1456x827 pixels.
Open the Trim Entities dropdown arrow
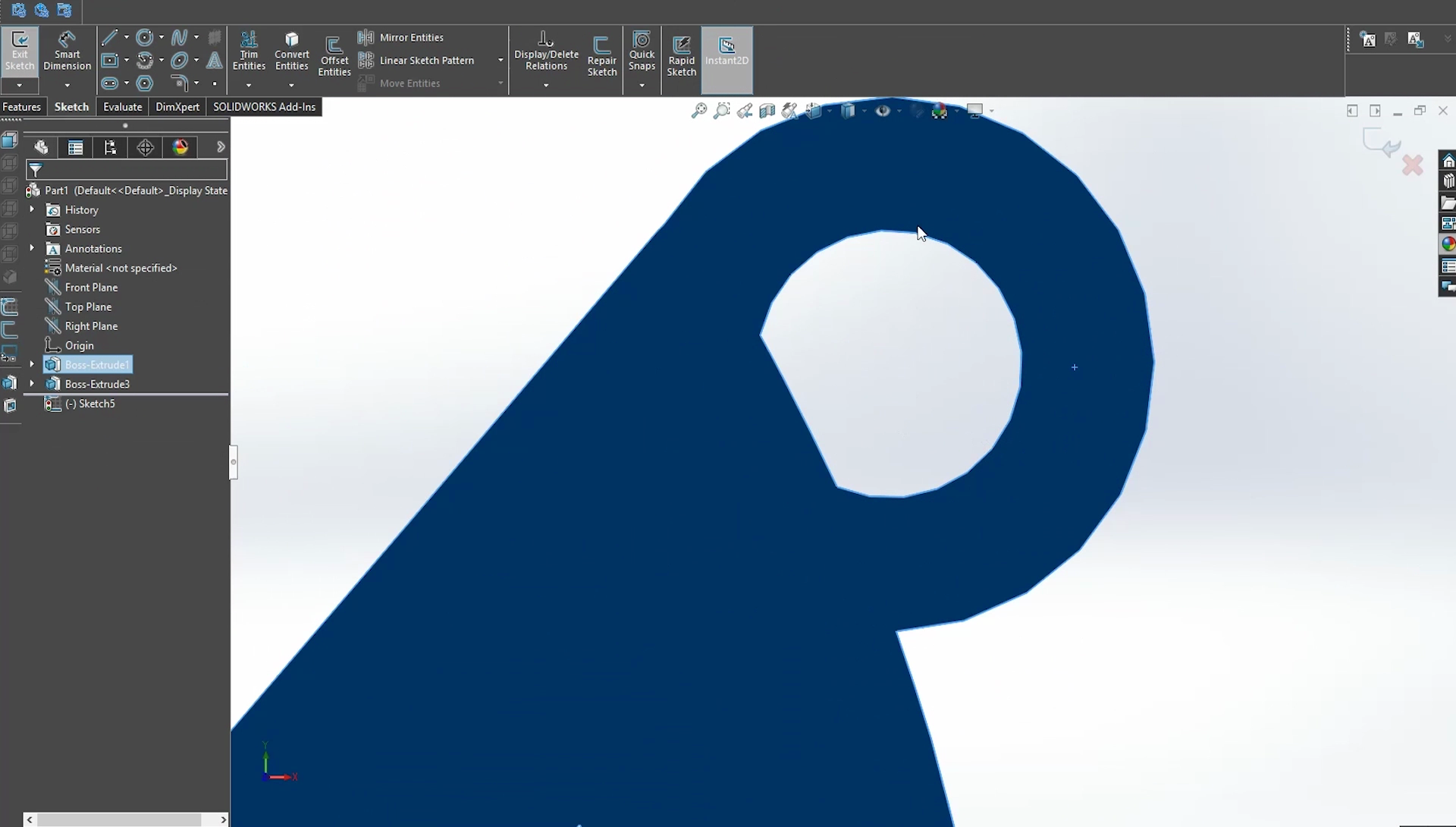[x=249, y=85]
